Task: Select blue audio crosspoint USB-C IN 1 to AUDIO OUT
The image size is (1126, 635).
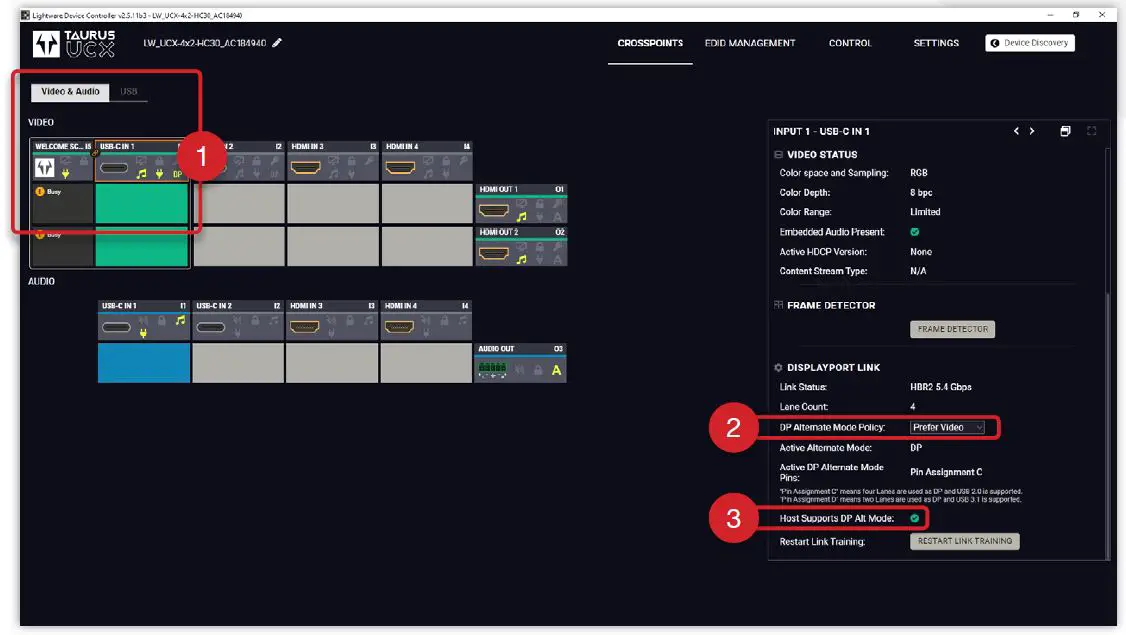Action: (x=144, y=363)
